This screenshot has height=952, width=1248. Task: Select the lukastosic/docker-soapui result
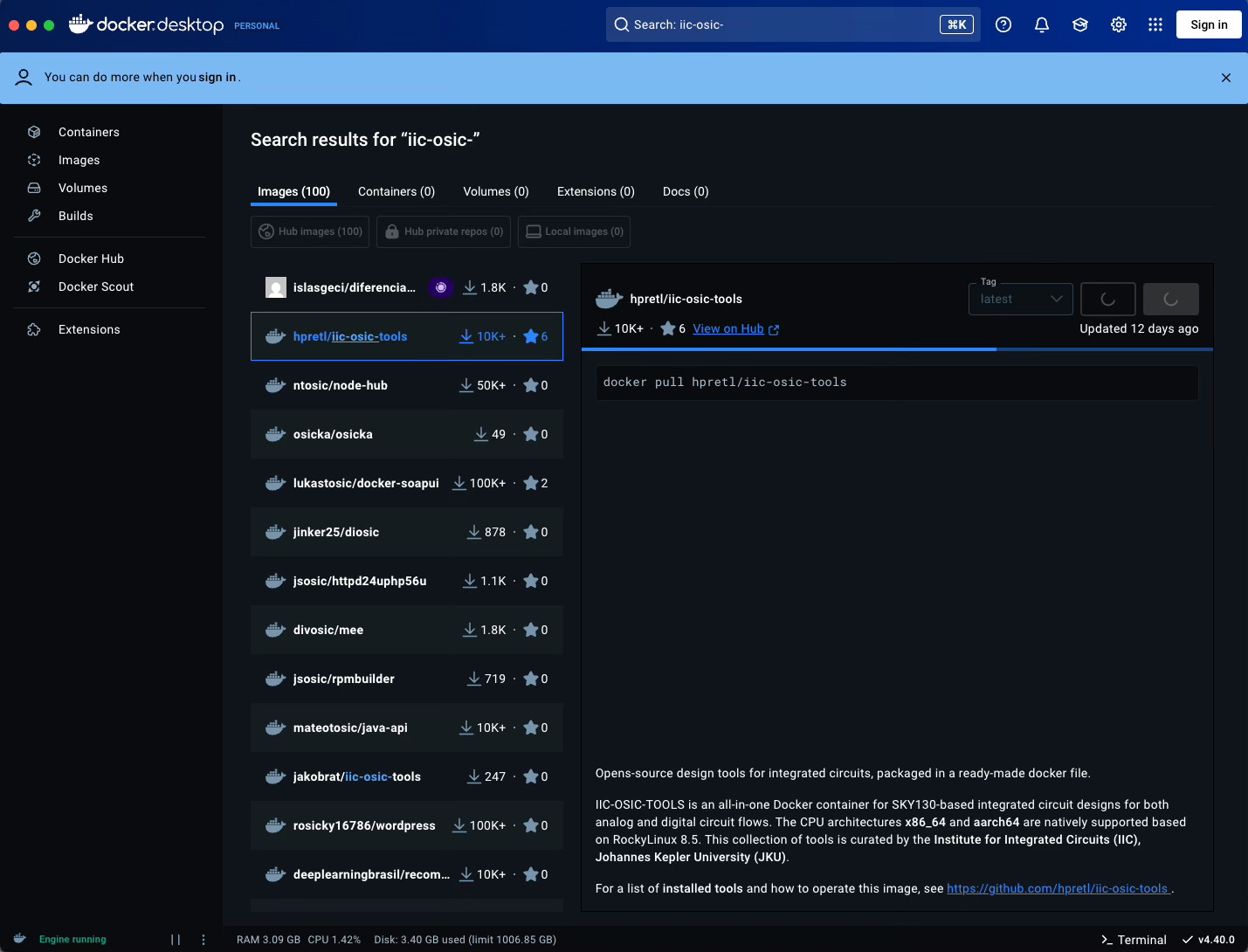coord(407,483)
